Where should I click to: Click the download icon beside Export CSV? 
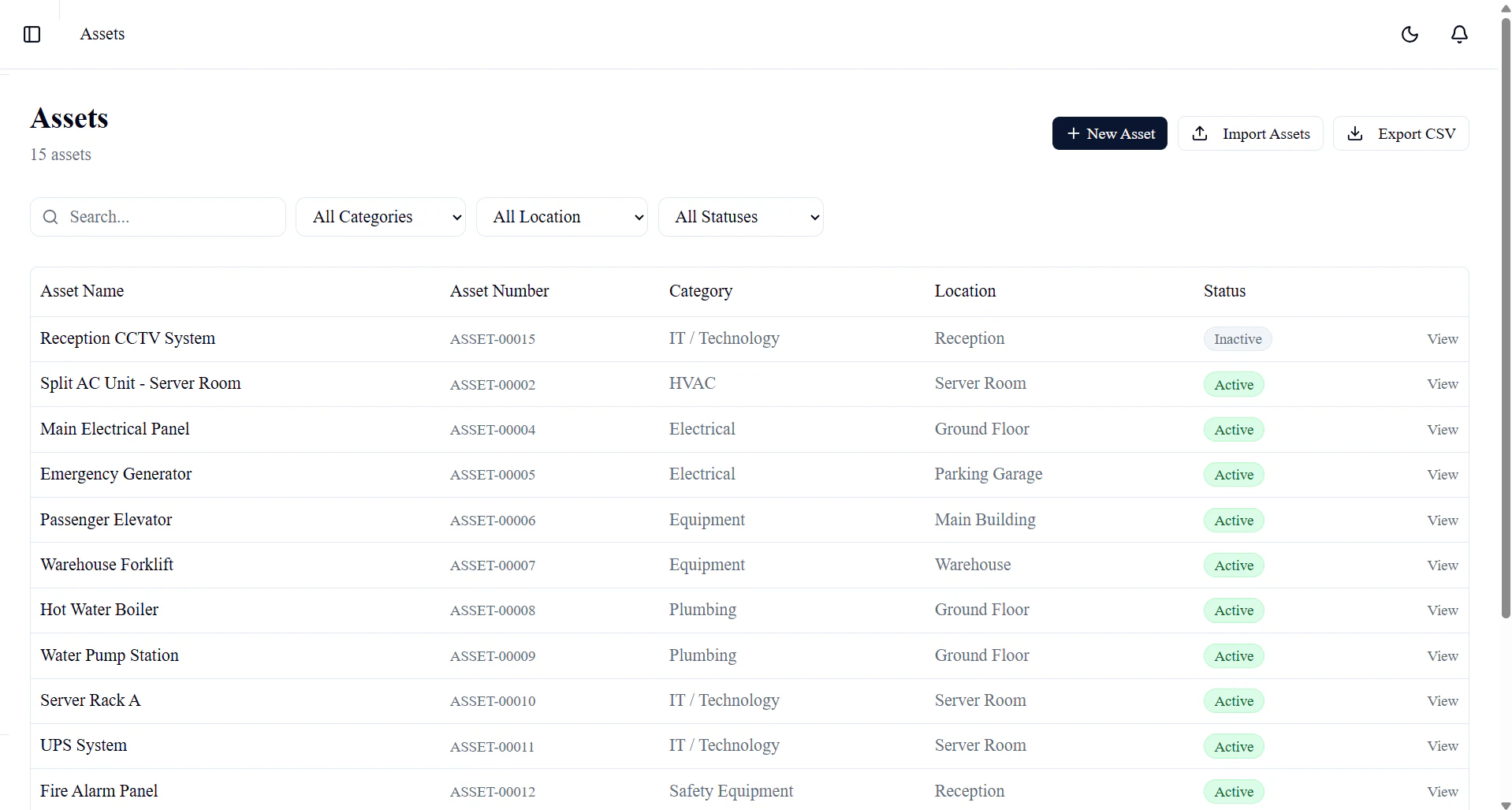click(1355, 133)
